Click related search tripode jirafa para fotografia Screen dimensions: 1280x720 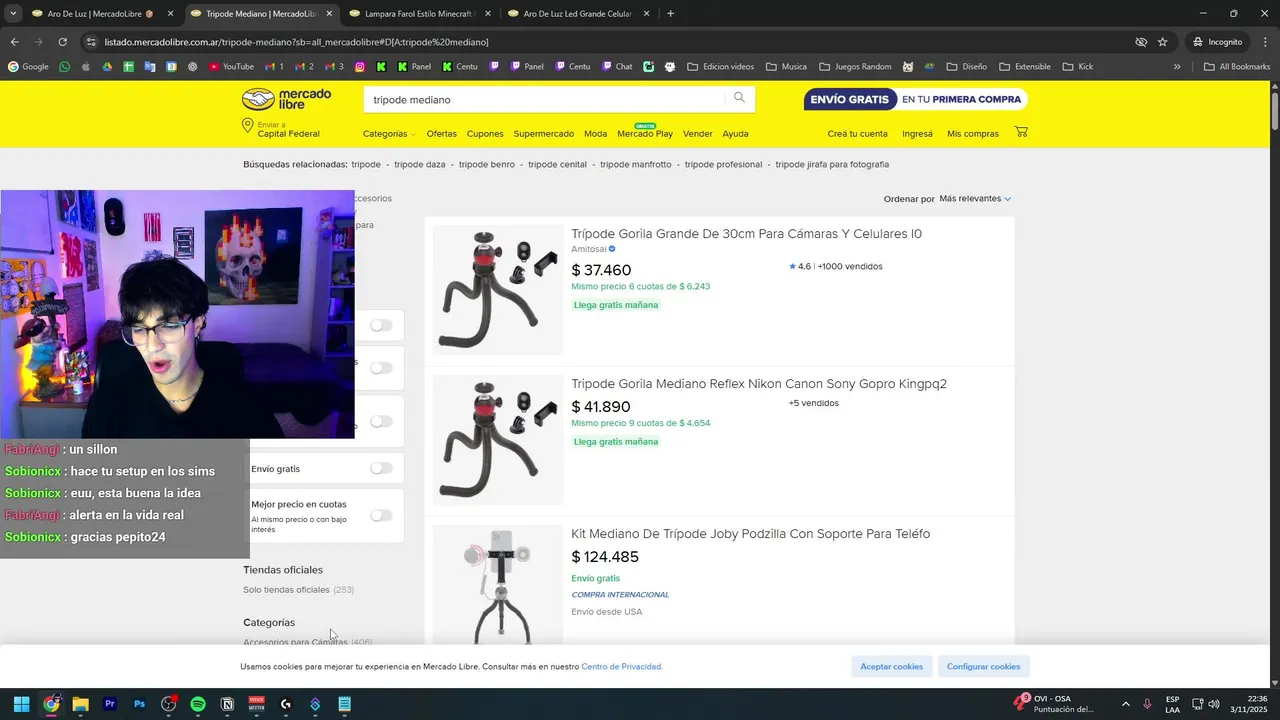click(x=832, y=164)
